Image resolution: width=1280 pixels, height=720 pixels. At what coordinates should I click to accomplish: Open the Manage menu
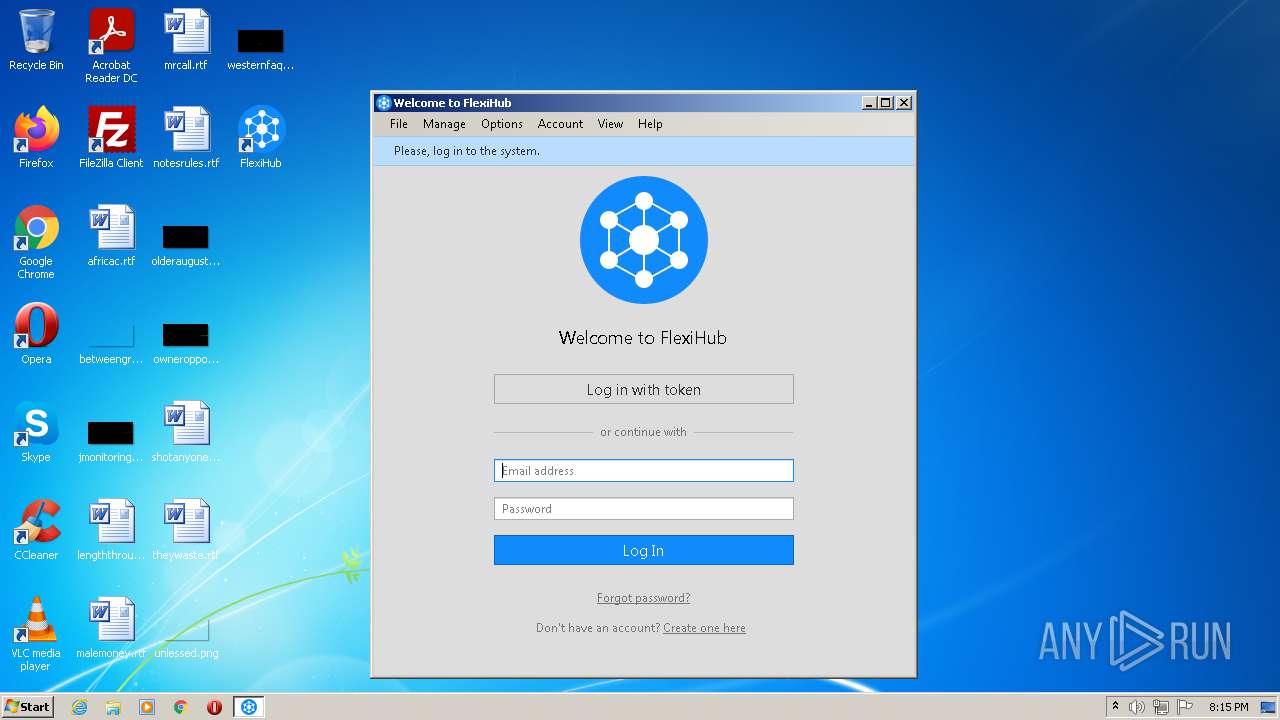[x=444, y=124]
